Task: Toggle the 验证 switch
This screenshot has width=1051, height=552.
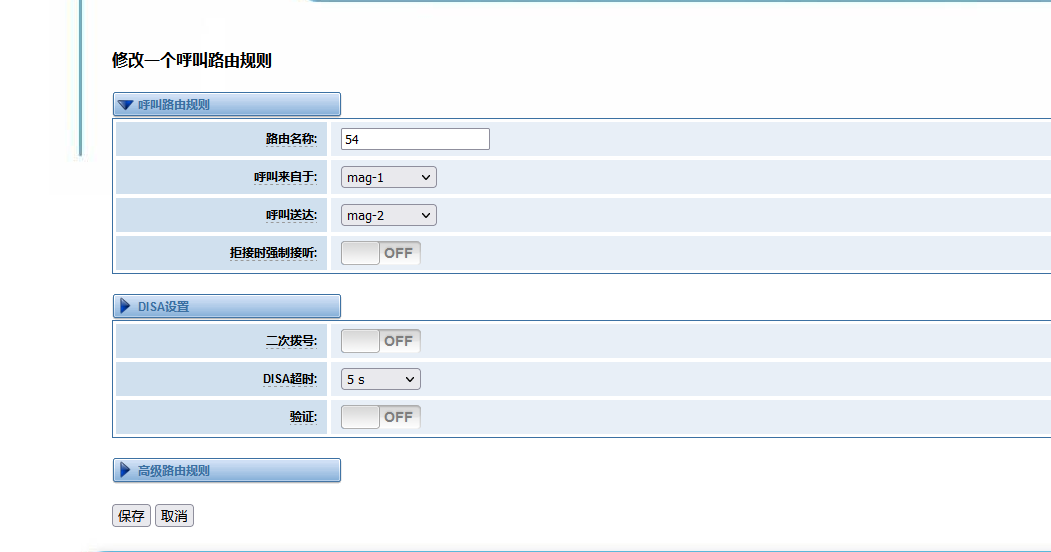Action: (381, 417)
